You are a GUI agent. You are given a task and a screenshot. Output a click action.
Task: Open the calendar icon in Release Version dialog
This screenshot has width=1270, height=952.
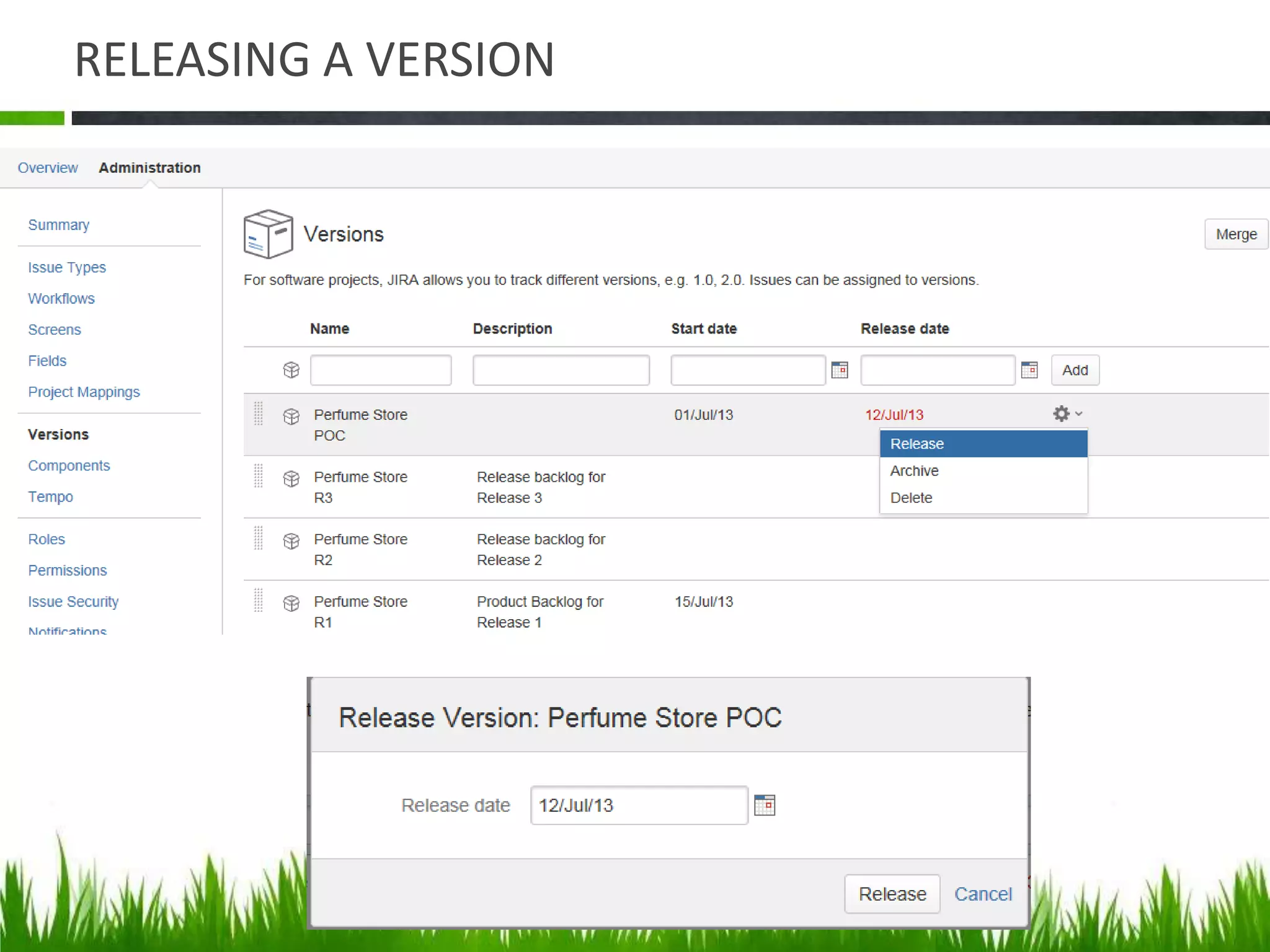765,805
